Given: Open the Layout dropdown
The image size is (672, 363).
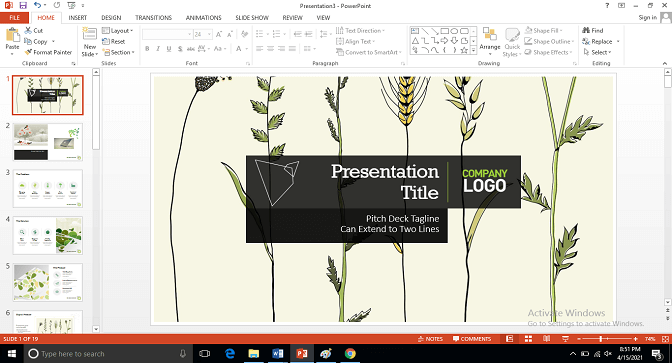Looking at the screenshot, I should click(x=118, y=30).
